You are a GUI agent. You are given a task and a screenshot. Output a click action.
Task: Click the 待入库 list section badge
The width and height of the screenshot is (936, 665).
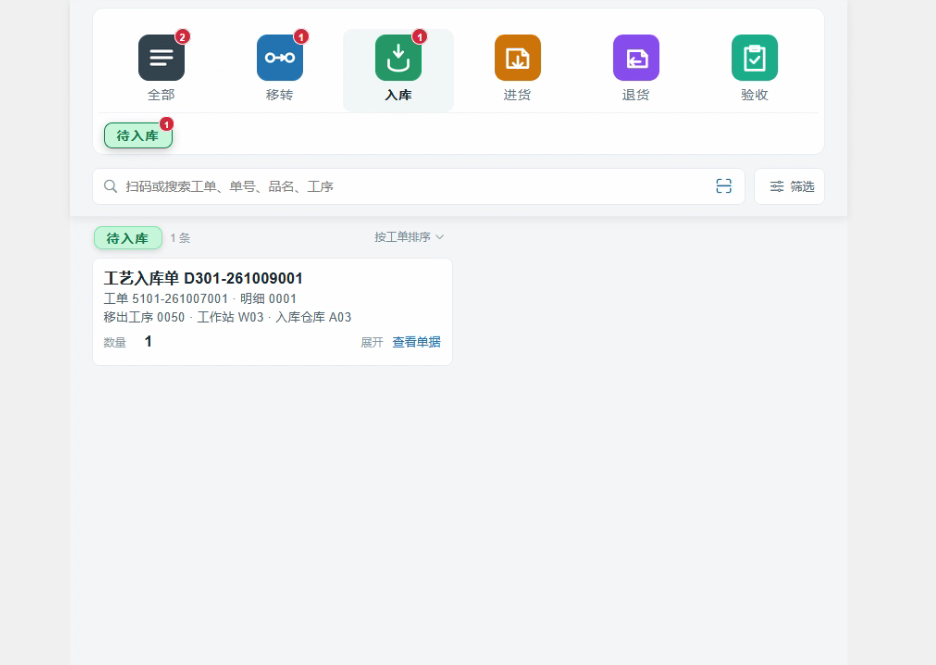tap(128, 238)
